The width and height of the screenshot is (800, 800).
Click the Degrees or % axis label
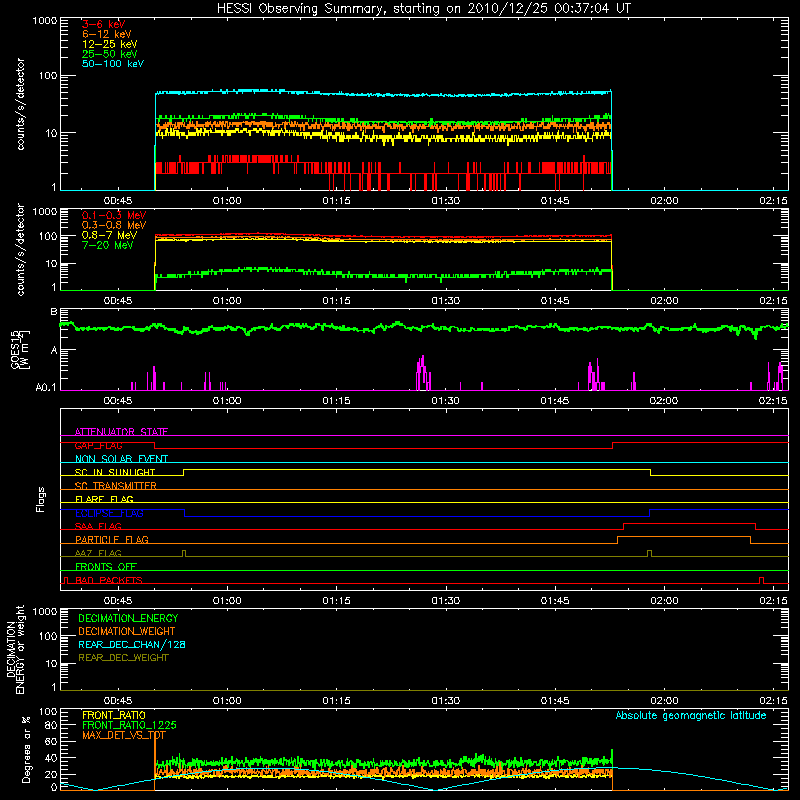[26, 749]
